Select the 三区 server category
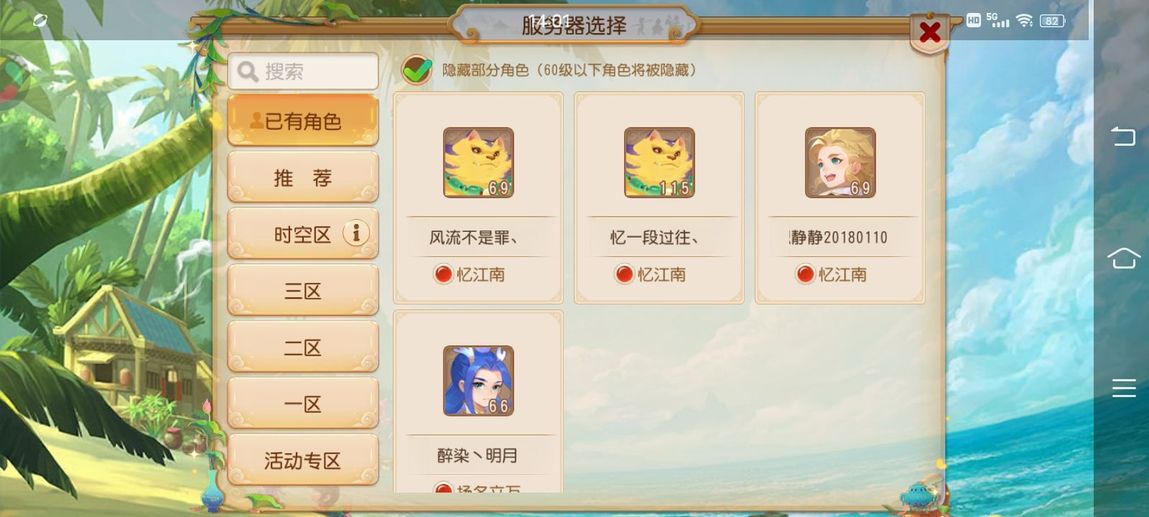 pyautogui.click(x=303, y=290)
